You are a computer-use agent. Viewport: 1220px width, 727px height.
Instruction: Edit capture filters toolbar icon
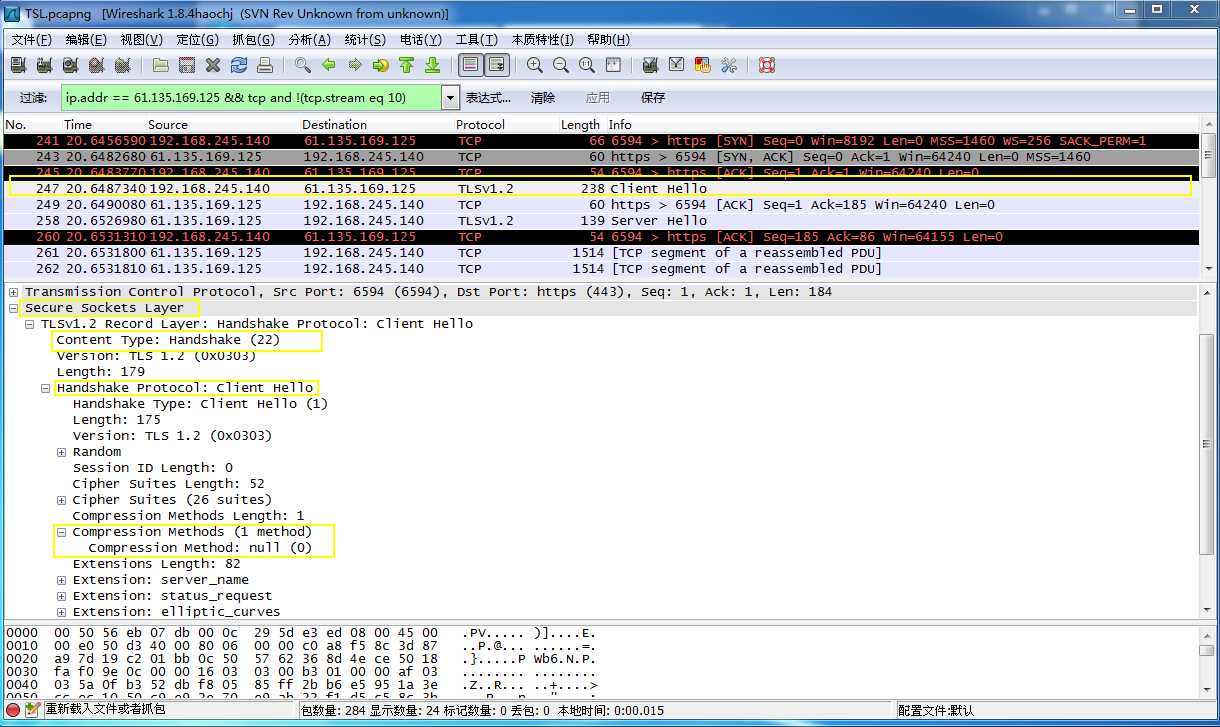[651, 65]
